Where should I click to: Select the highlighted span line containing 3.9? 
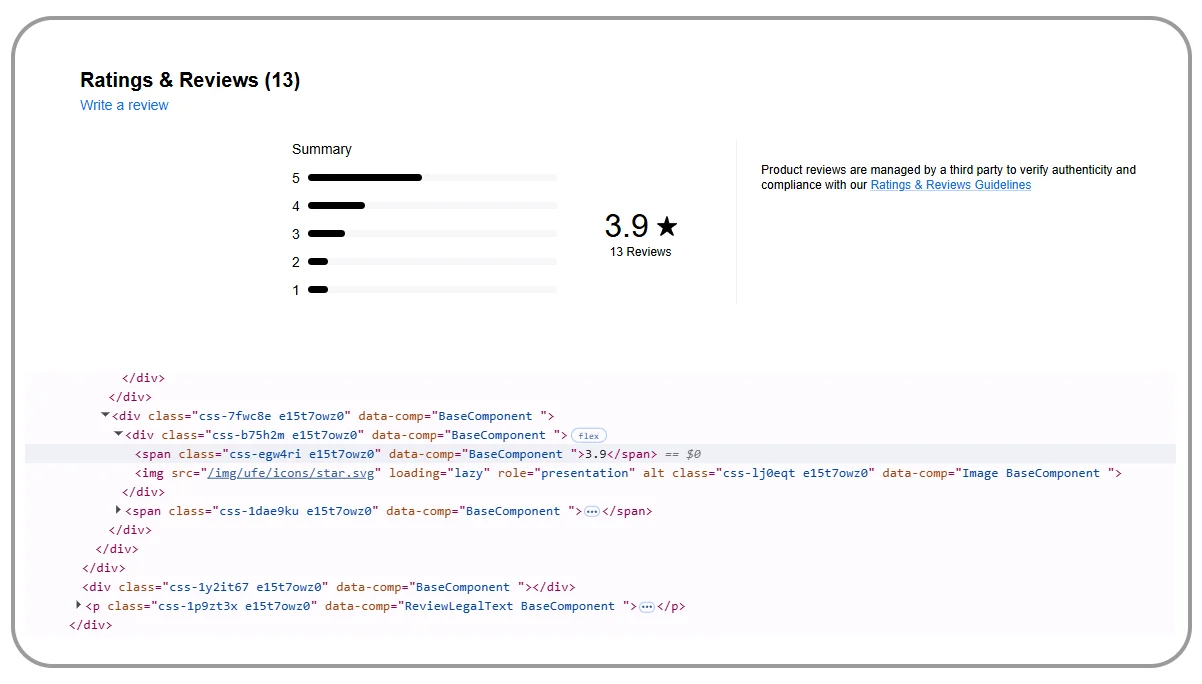pos(400,454)
